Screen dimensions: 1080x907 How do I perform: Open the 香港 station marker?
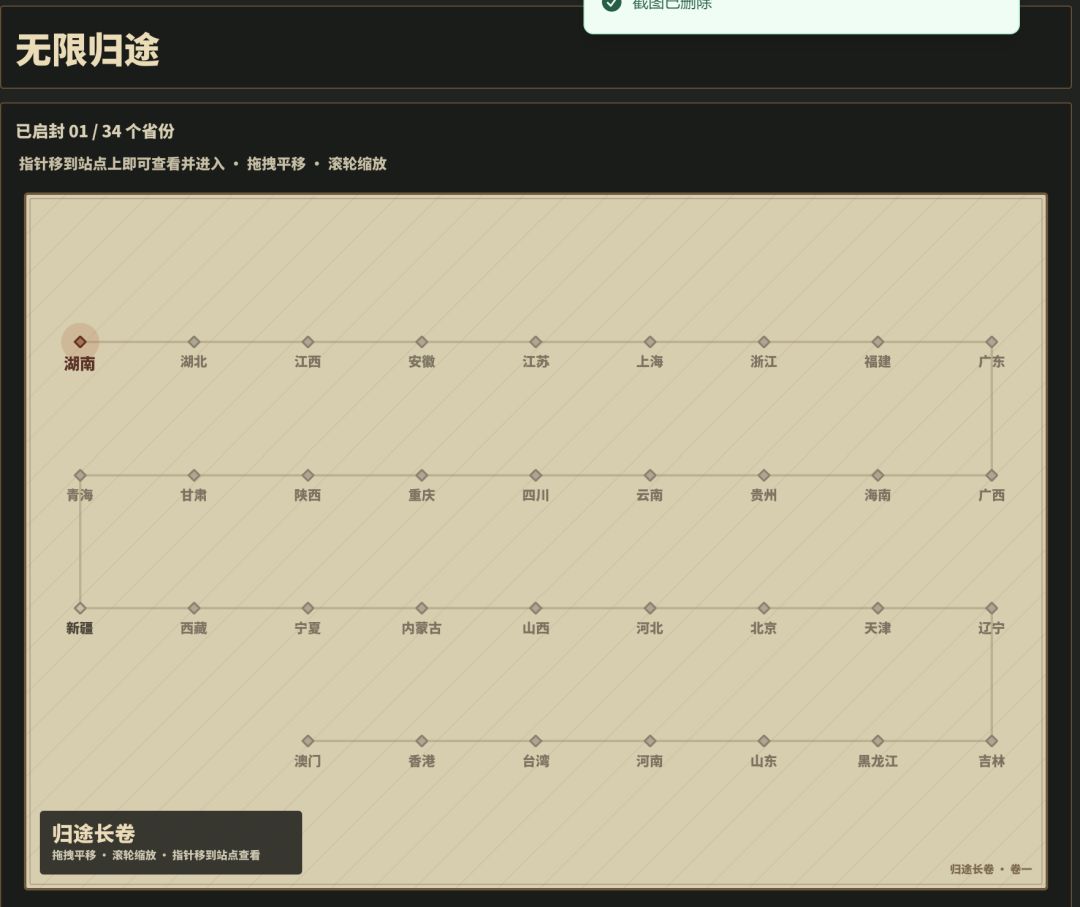[422, 741]
